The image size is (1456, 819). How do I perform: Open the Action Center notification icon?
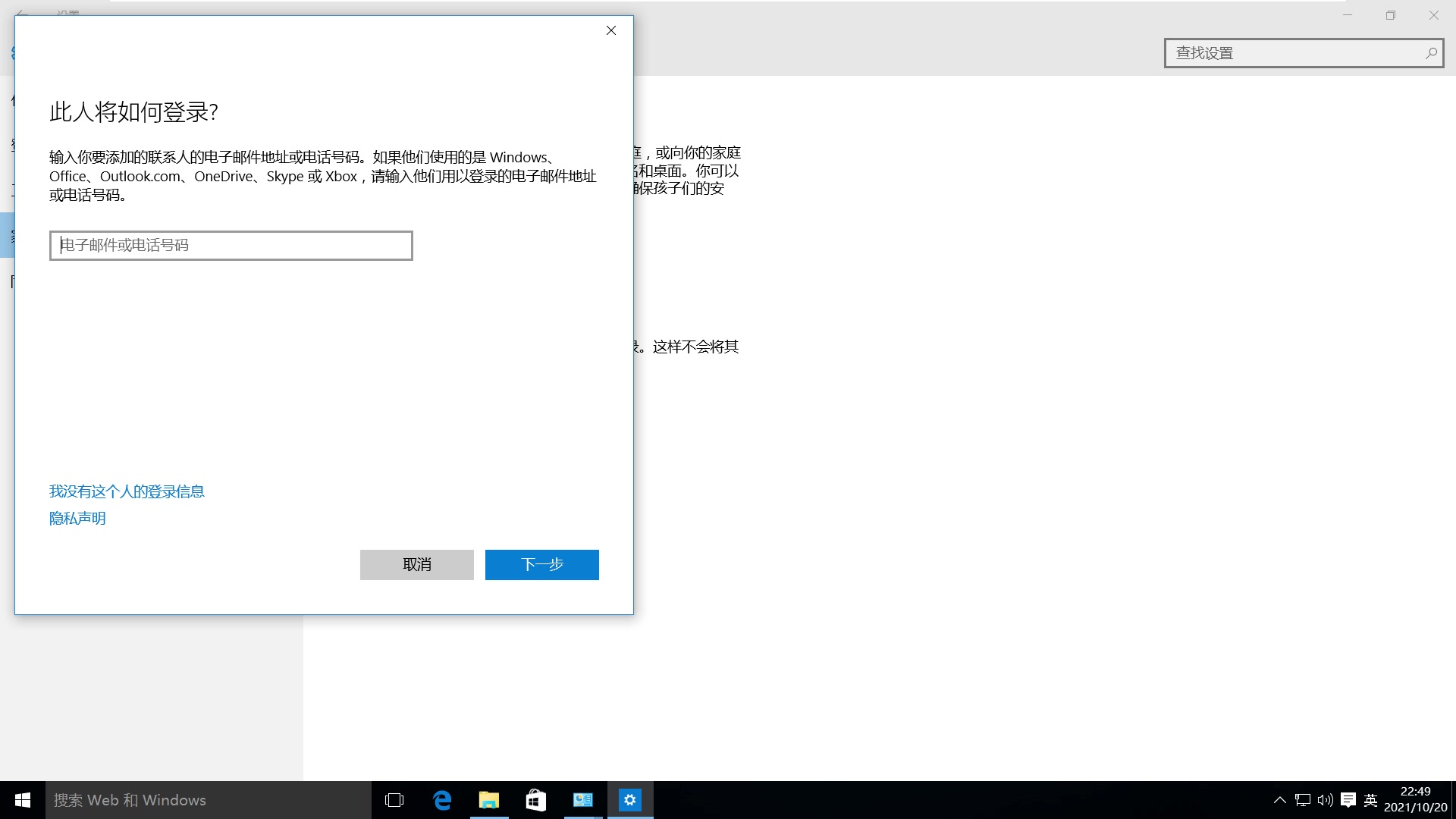1348,800
